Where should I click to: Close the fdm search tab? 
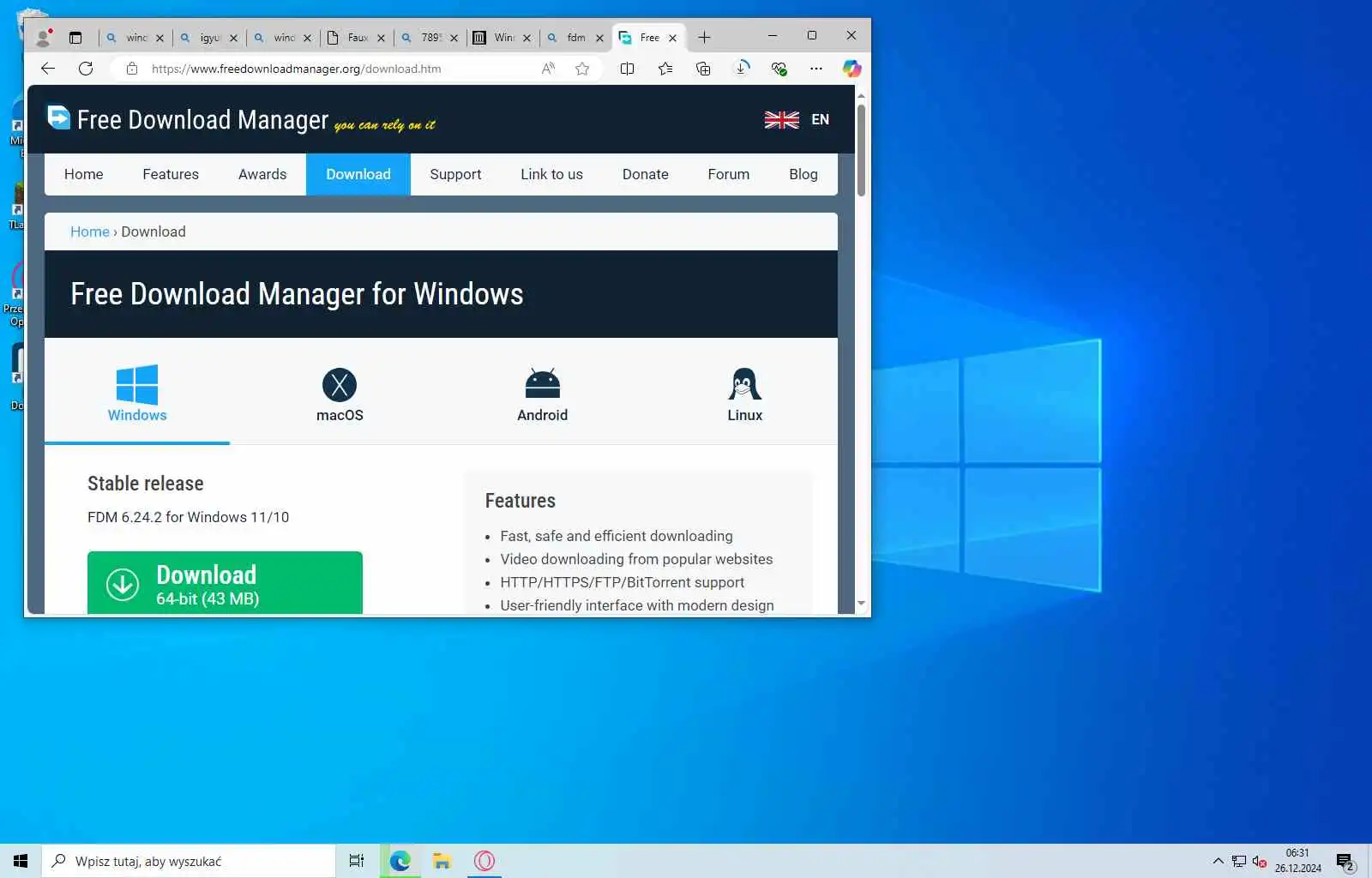[599, 38]
